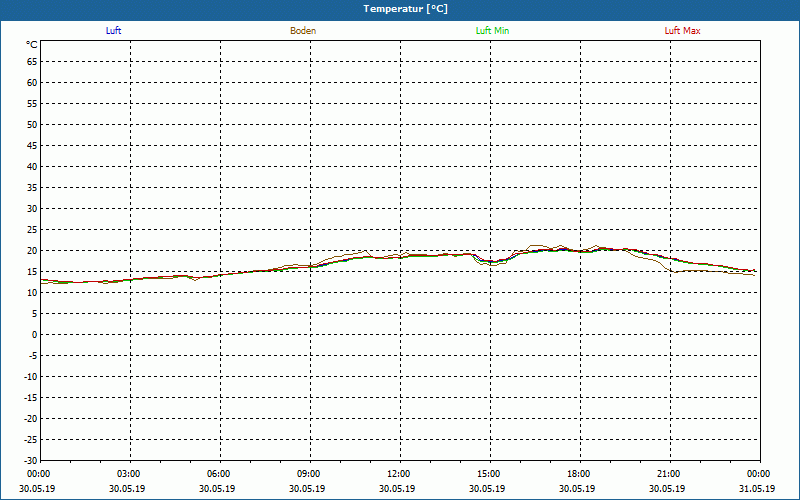Click the 15 y-axis label
Image resolution: width=800 pixels, height=500 pixels.
(x=32, y=272)
